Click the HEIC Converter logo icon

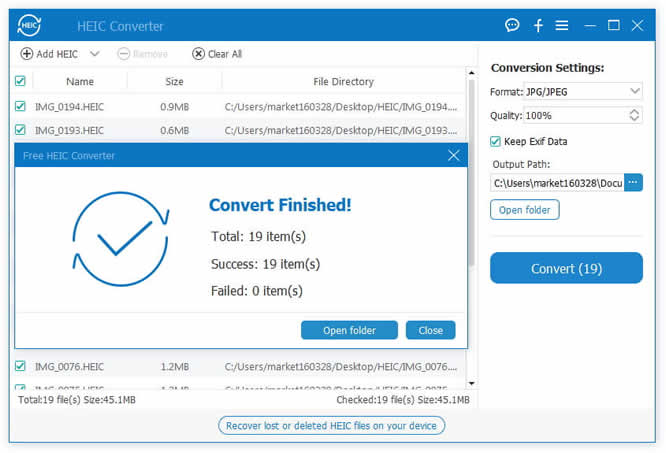[x=29, y=25]
